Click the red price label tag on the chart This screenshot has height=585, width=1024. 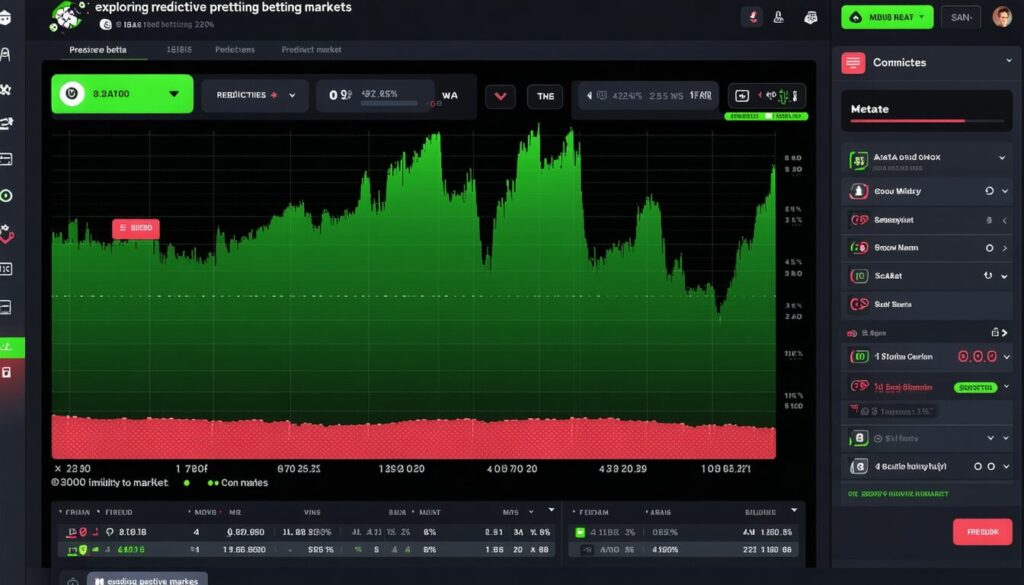(x=136, y=229)
